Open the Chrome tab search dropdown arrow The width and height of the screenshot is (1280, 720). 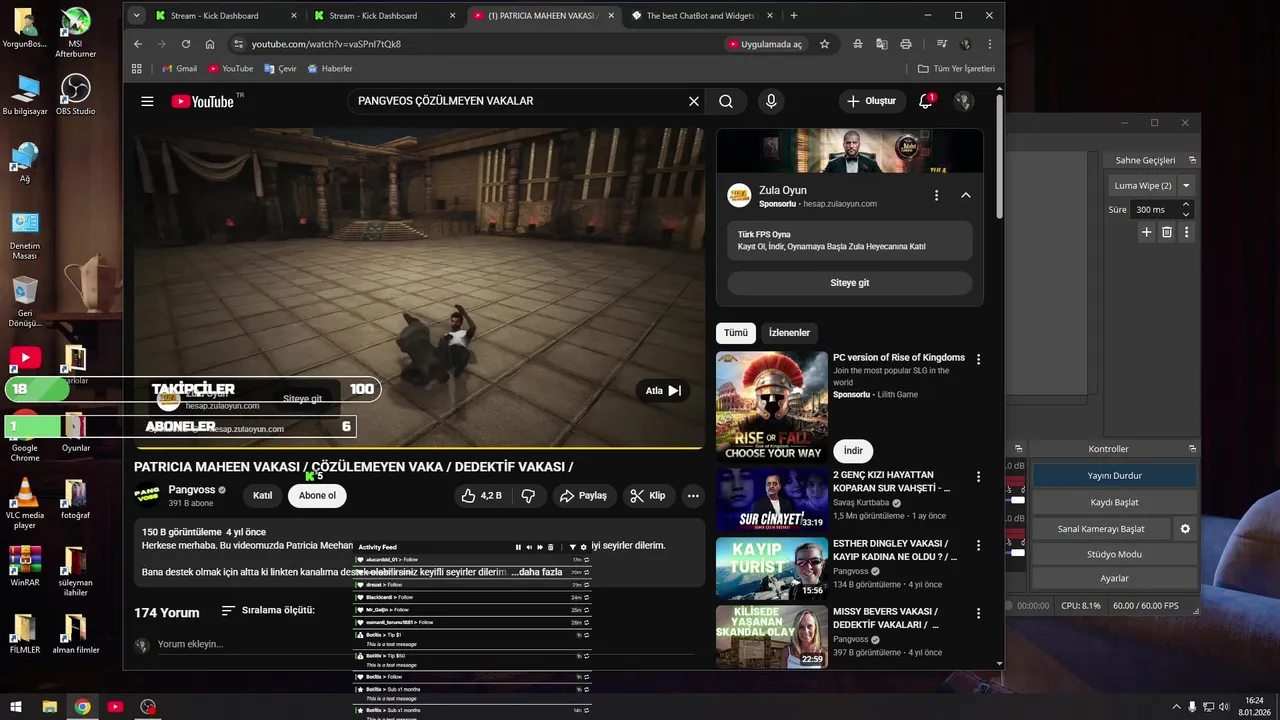[137, 15]
